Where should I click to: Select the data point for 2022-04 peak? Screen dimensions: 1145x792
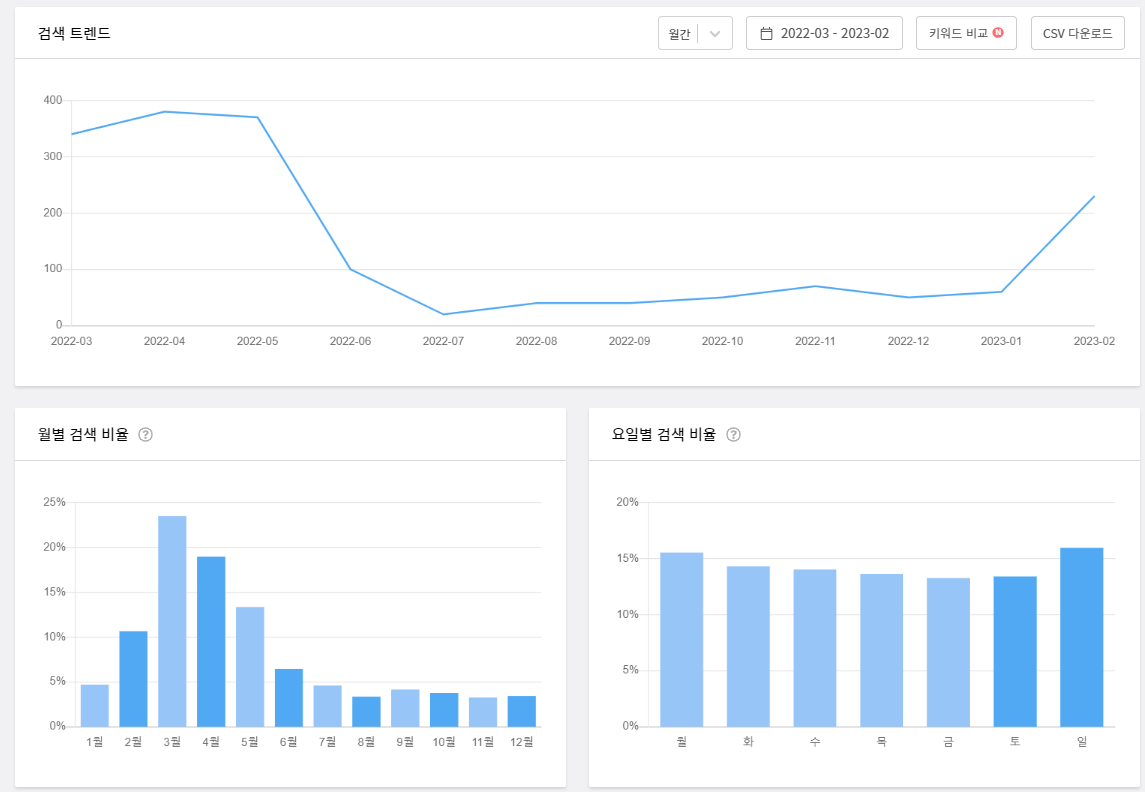pos(163,111)
